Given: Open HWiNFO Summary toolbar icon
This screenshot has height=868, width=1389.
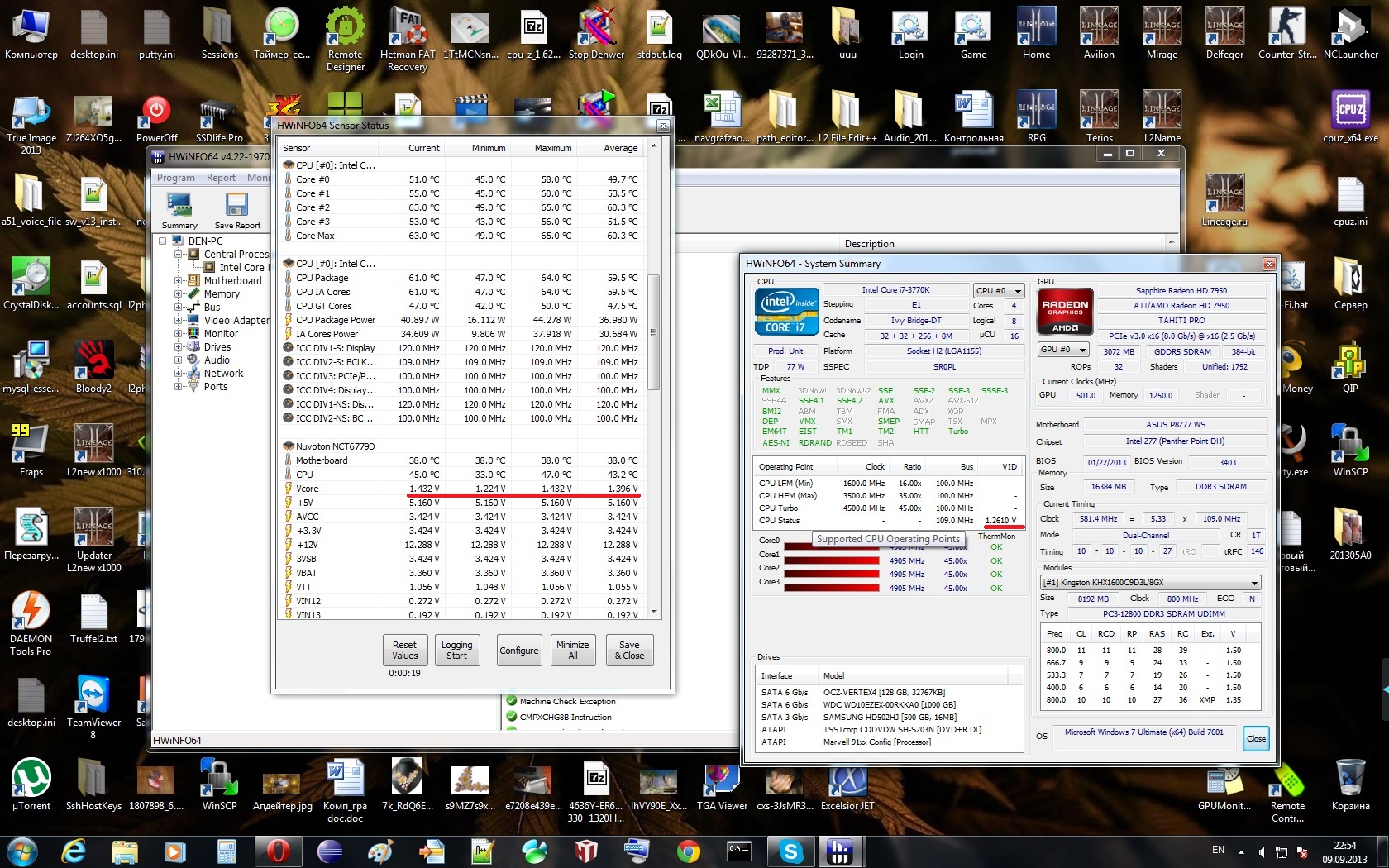Looking at the screenshot, I should (x=179, y=210).
